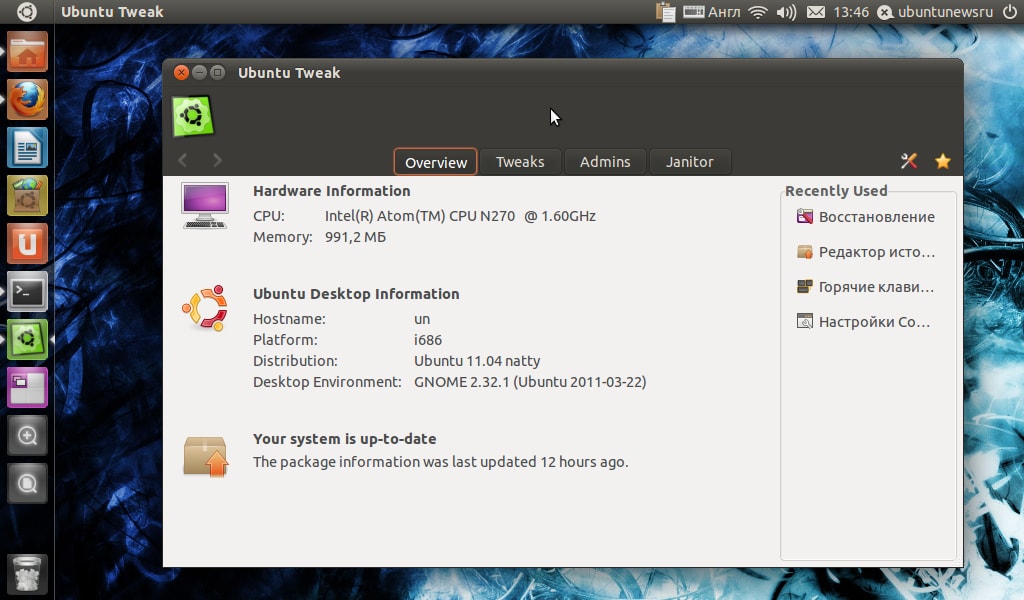Open Ubuntu One from the launcher
Screen dimensions: 1024x600
(x=27, y=244)
